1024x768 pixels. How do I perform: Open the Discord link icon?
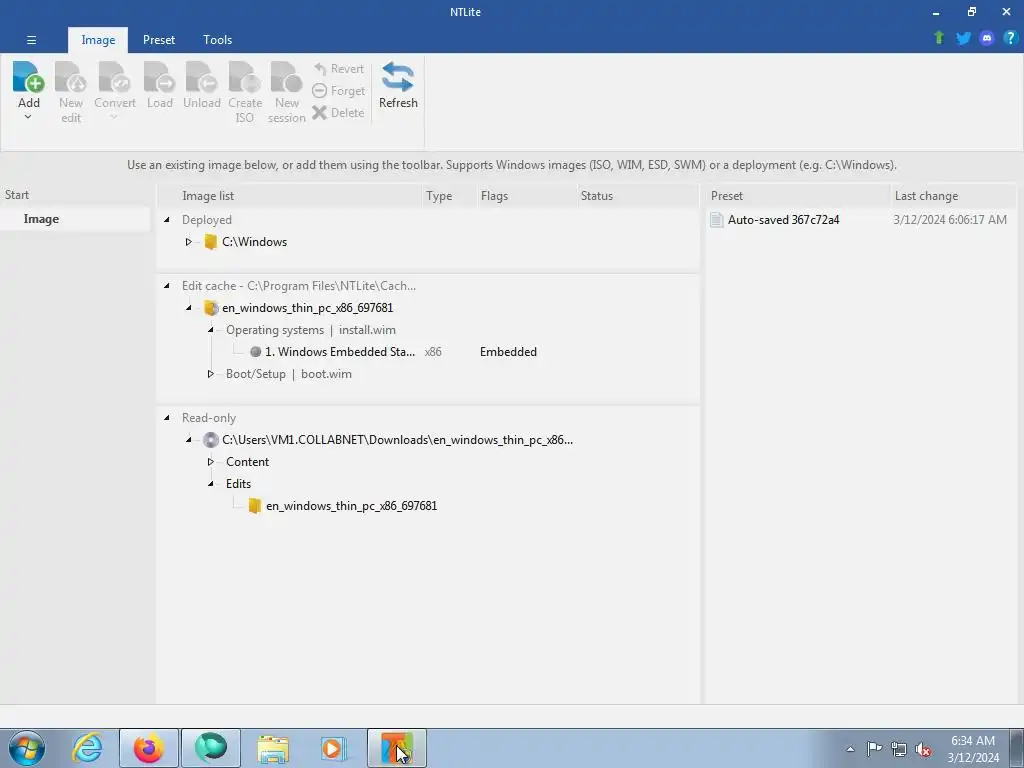point(987,38)
